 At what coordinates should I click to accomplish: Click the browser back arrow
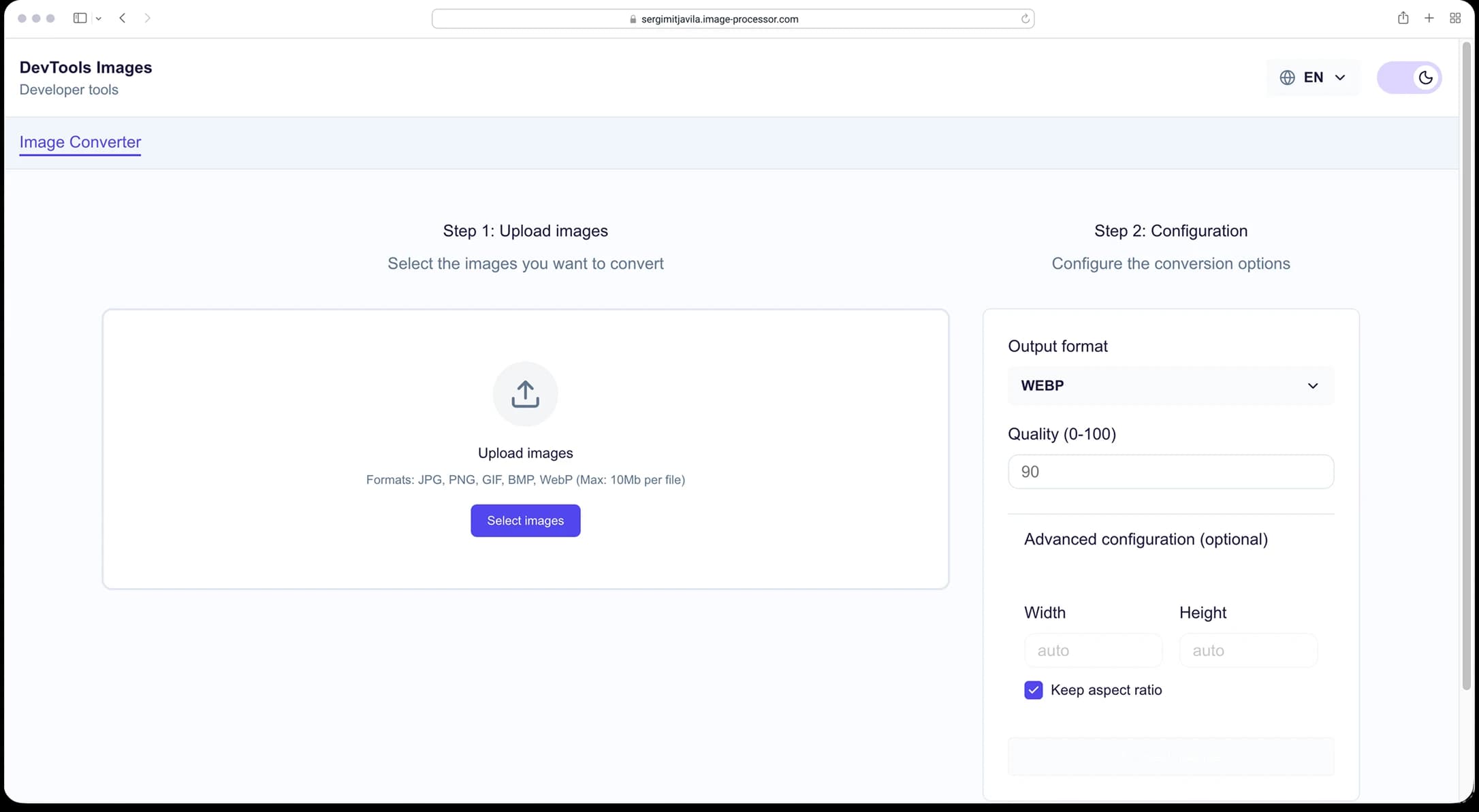[x=123, y=18]
